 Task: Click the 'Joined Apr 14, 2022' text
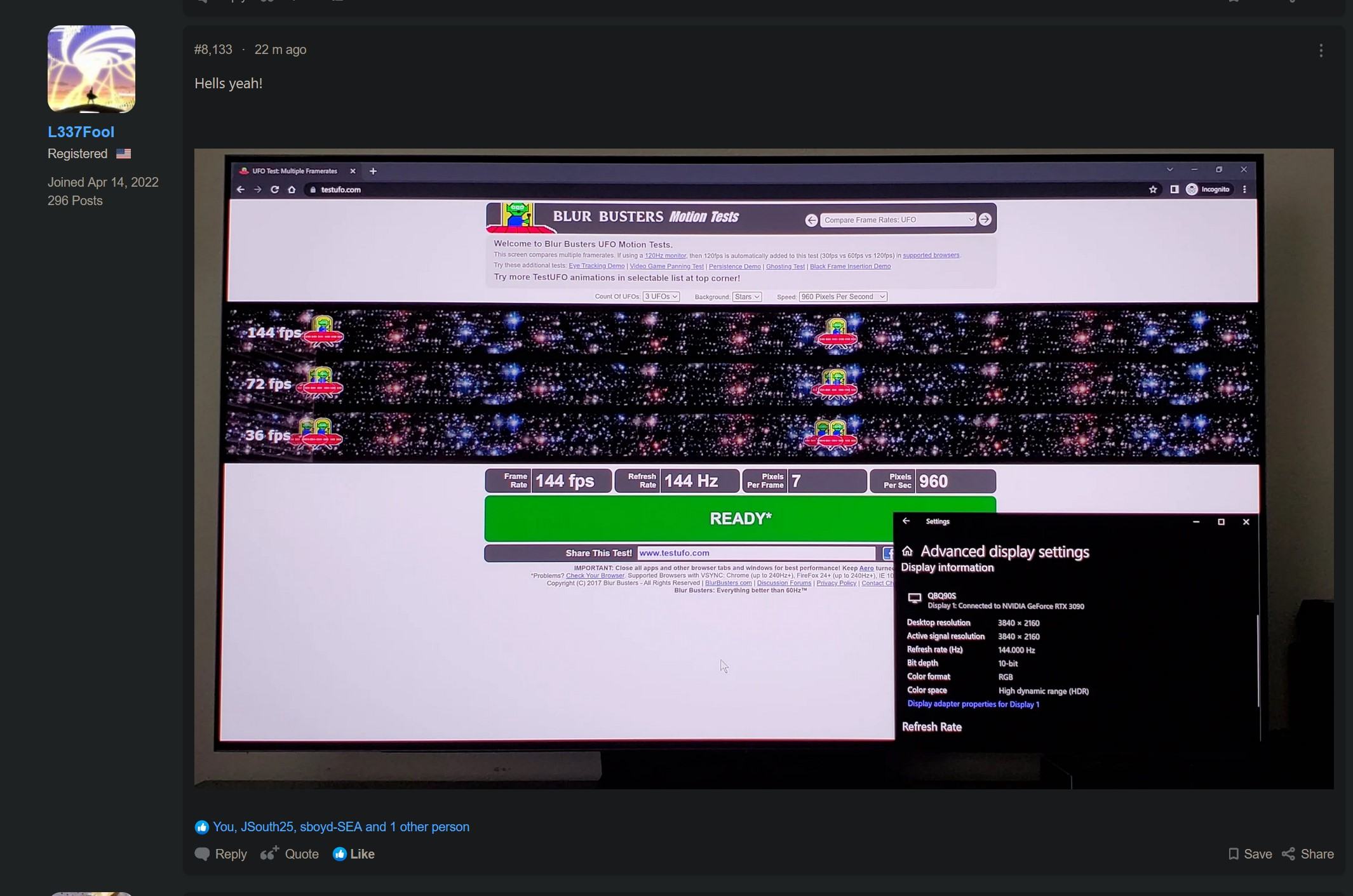[x=103, y=182]
